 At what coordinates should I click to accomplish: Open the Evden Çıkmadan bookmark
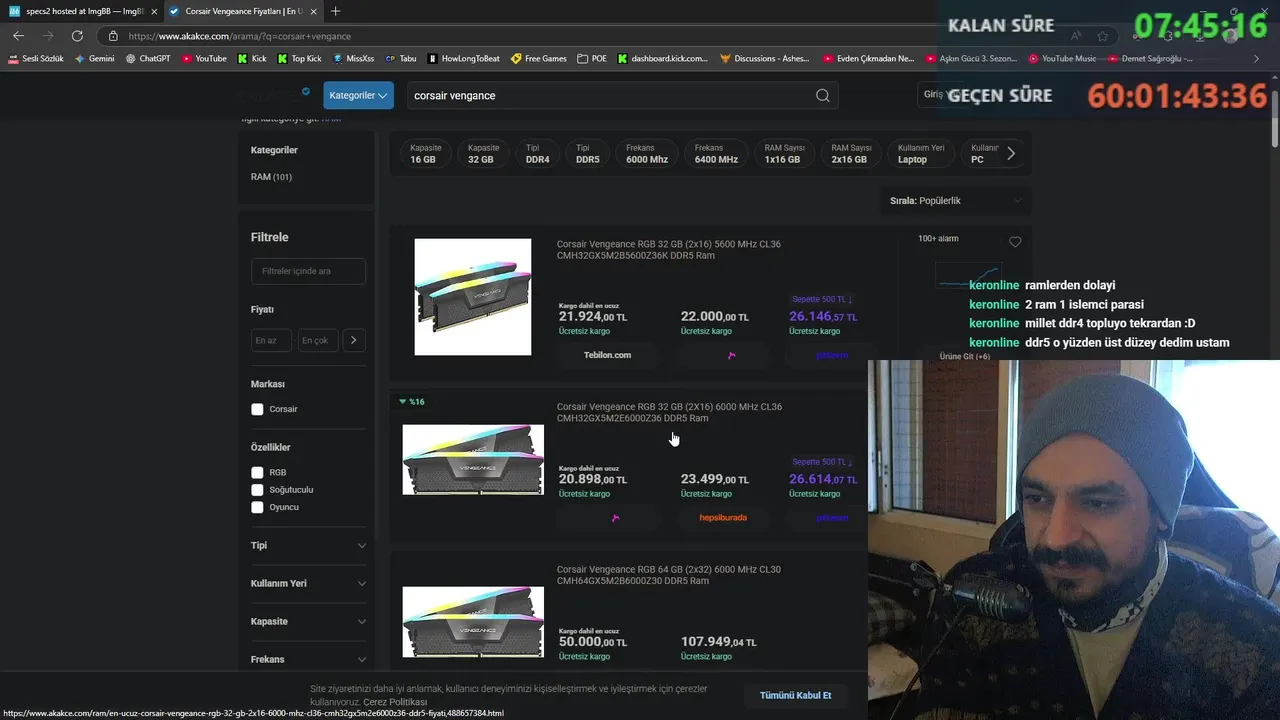tap(868, 59)
